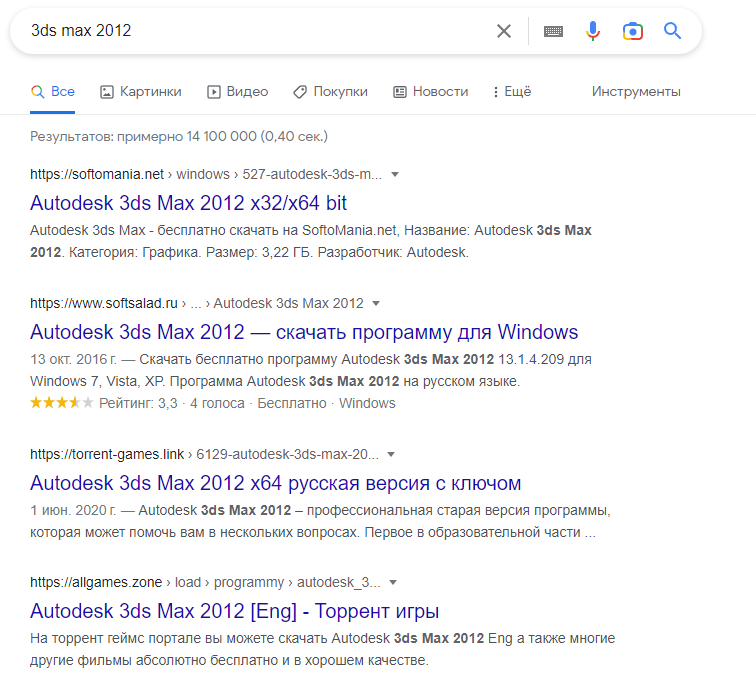Image resolution: width=756 pixels, height=676 pixels.
Task: Clear the search query with X icon
Action: [x=504, y=31]
